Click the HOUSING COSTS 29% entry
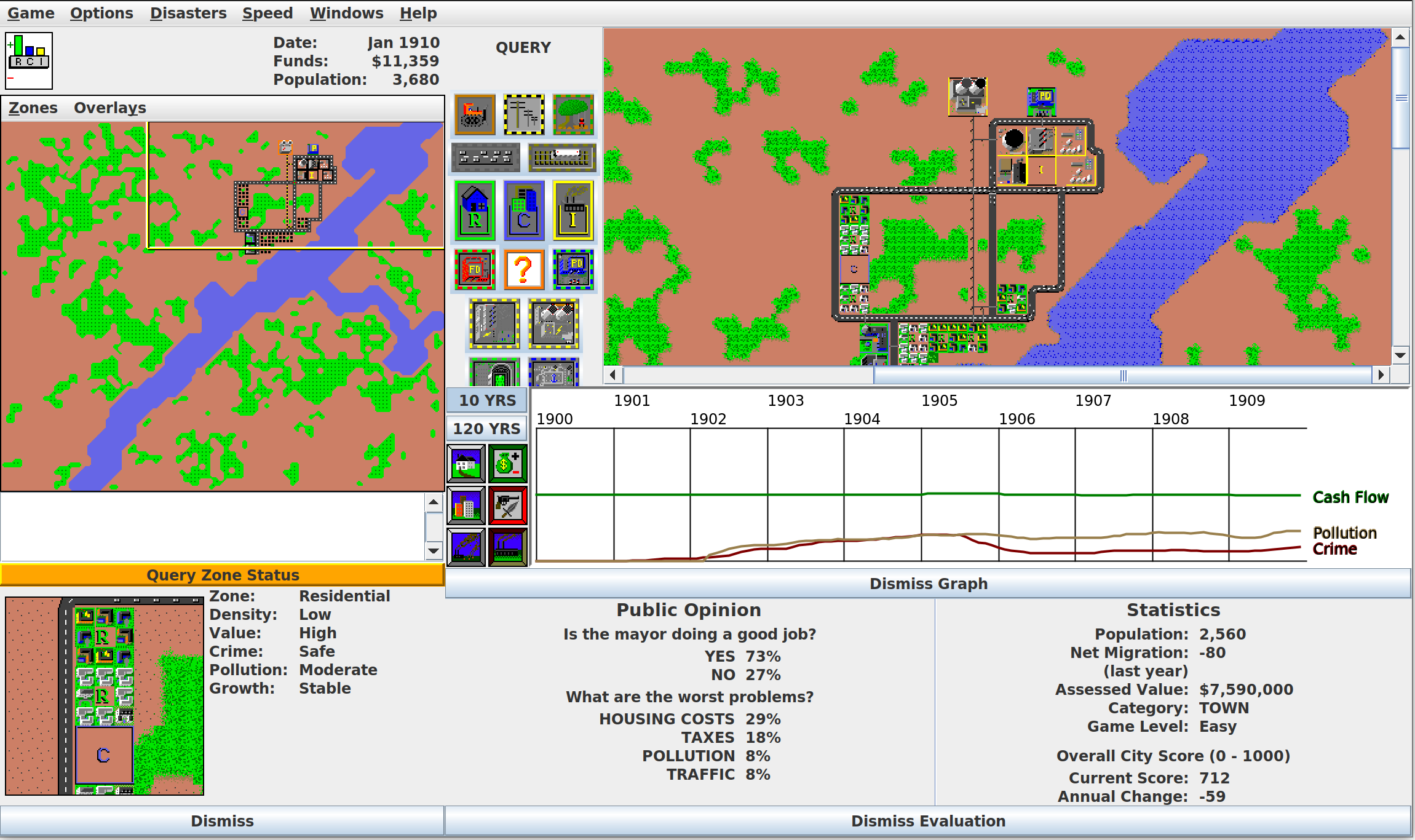 pos(689,719)
